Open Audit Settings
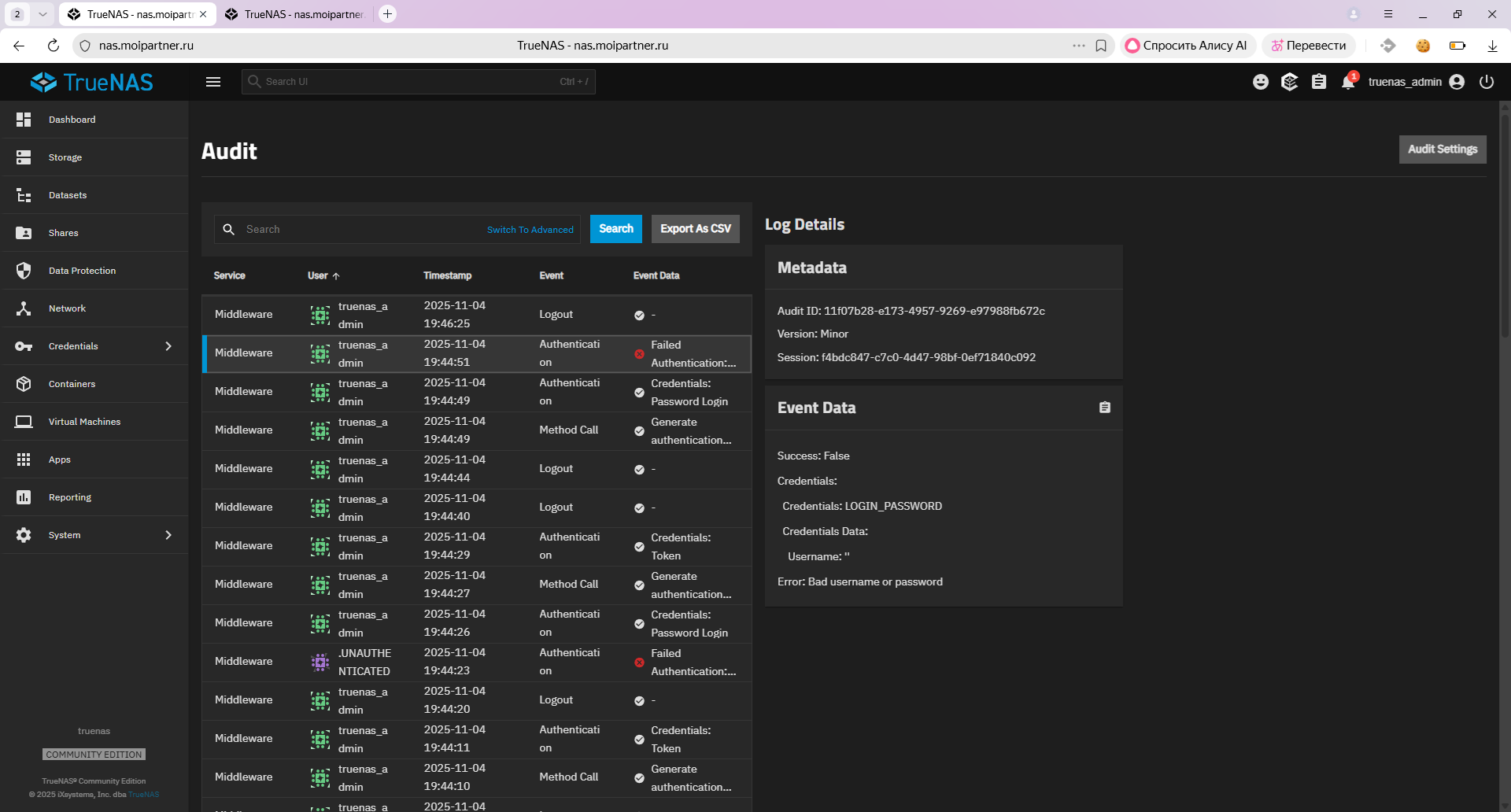This screenshot has height=812, width=1511. (x=1442, y=149)
